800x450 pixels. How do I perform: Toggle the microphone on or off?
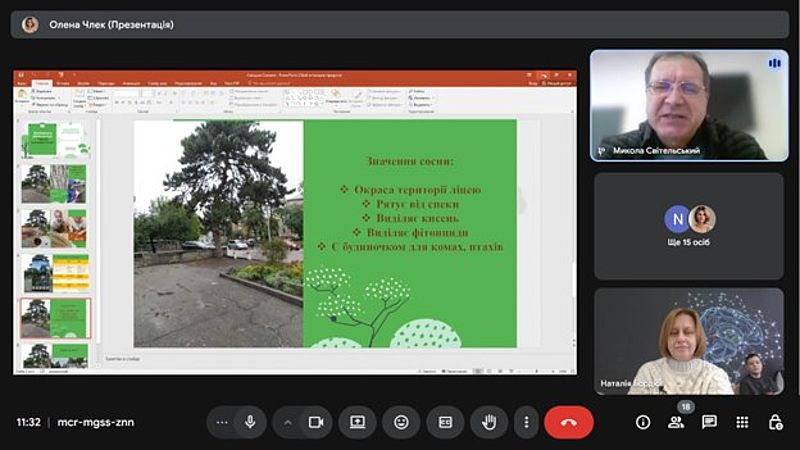point(250,422)
